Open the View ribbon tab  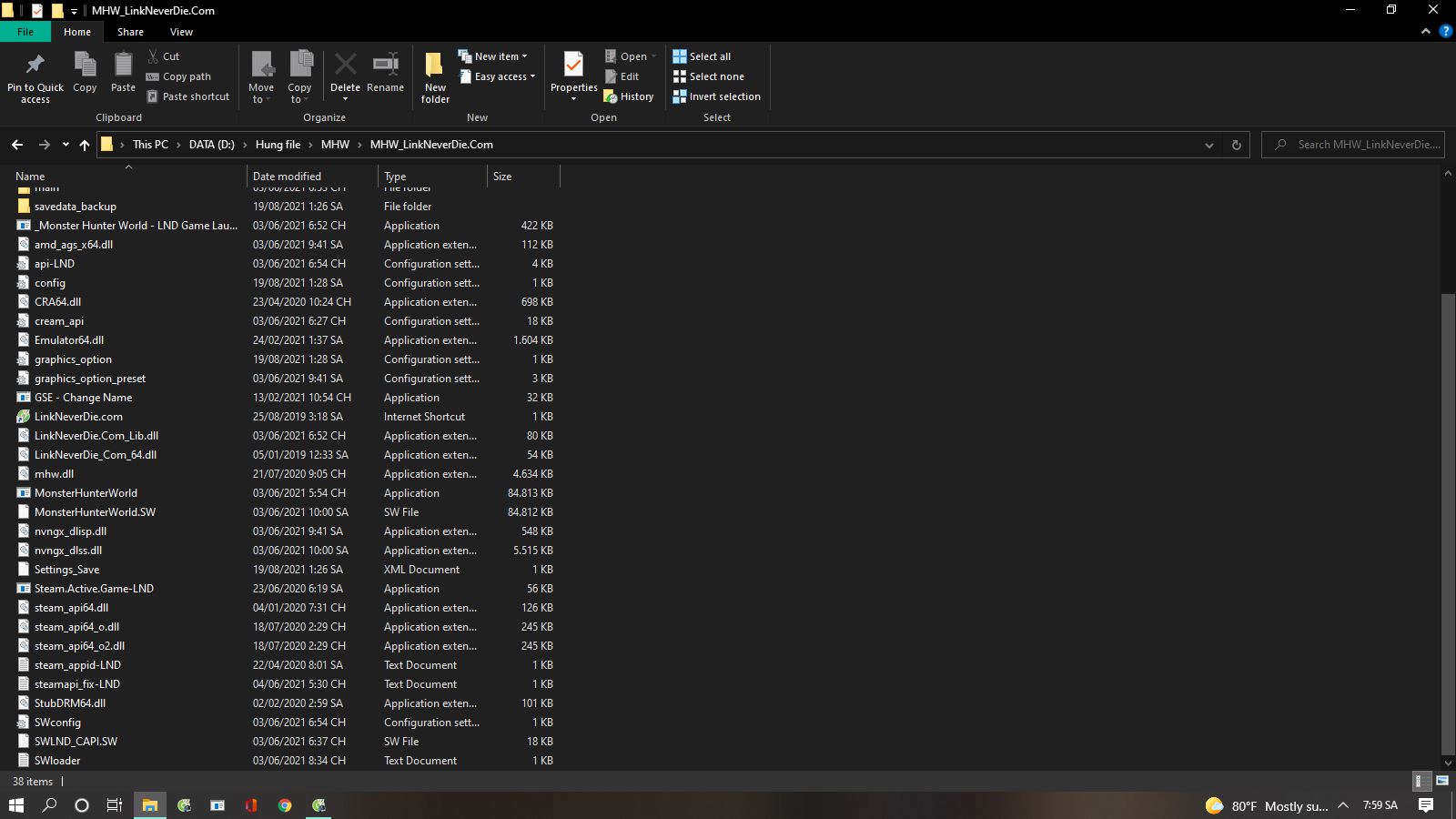(x=181, y=32)
